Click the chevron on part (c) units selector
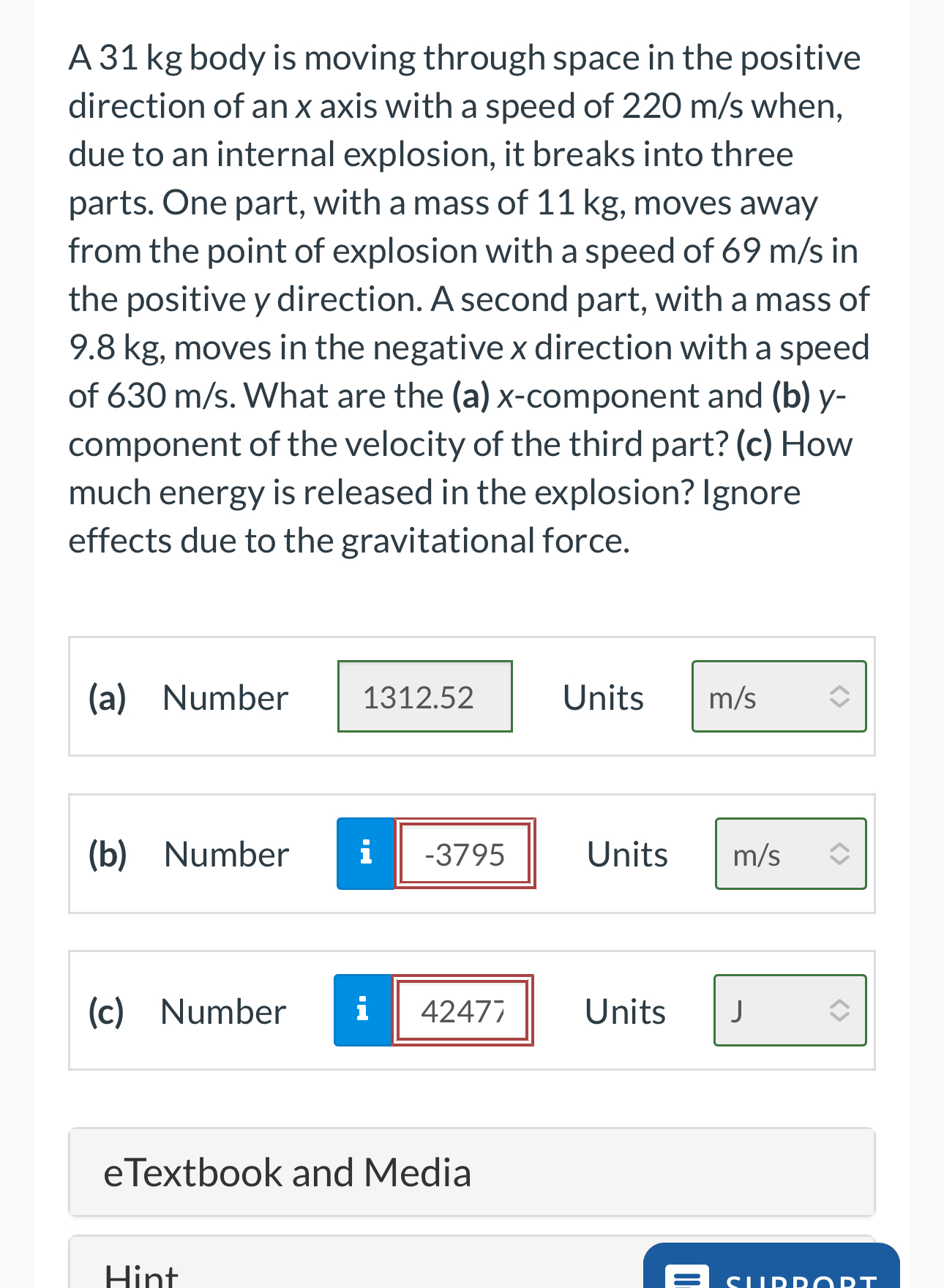Image resolution: width=944 pixels, height=1288 pixels. pyautogui.click(x=839, y=1010)
